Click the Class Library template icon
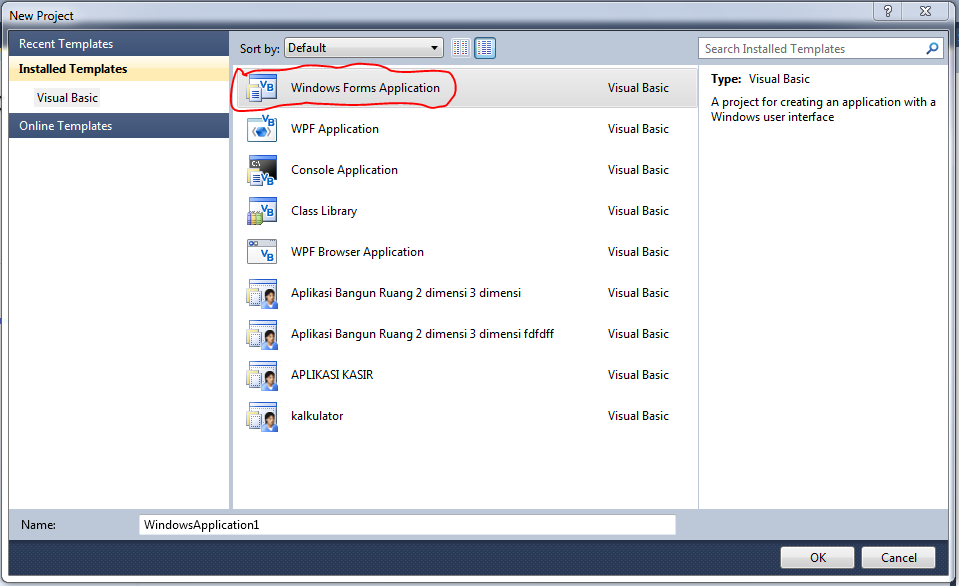 [x=262, y=211]
